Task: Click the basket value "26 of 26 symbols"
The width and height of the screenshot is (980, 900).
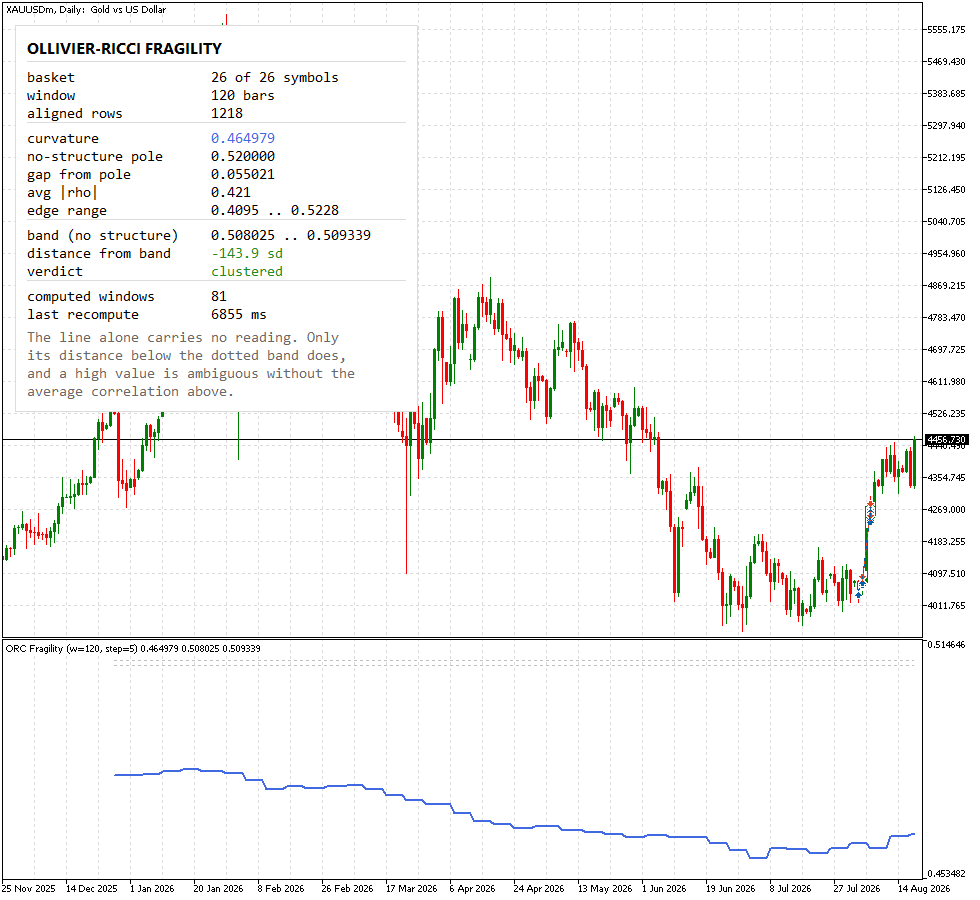Action: tap(274, 78)
